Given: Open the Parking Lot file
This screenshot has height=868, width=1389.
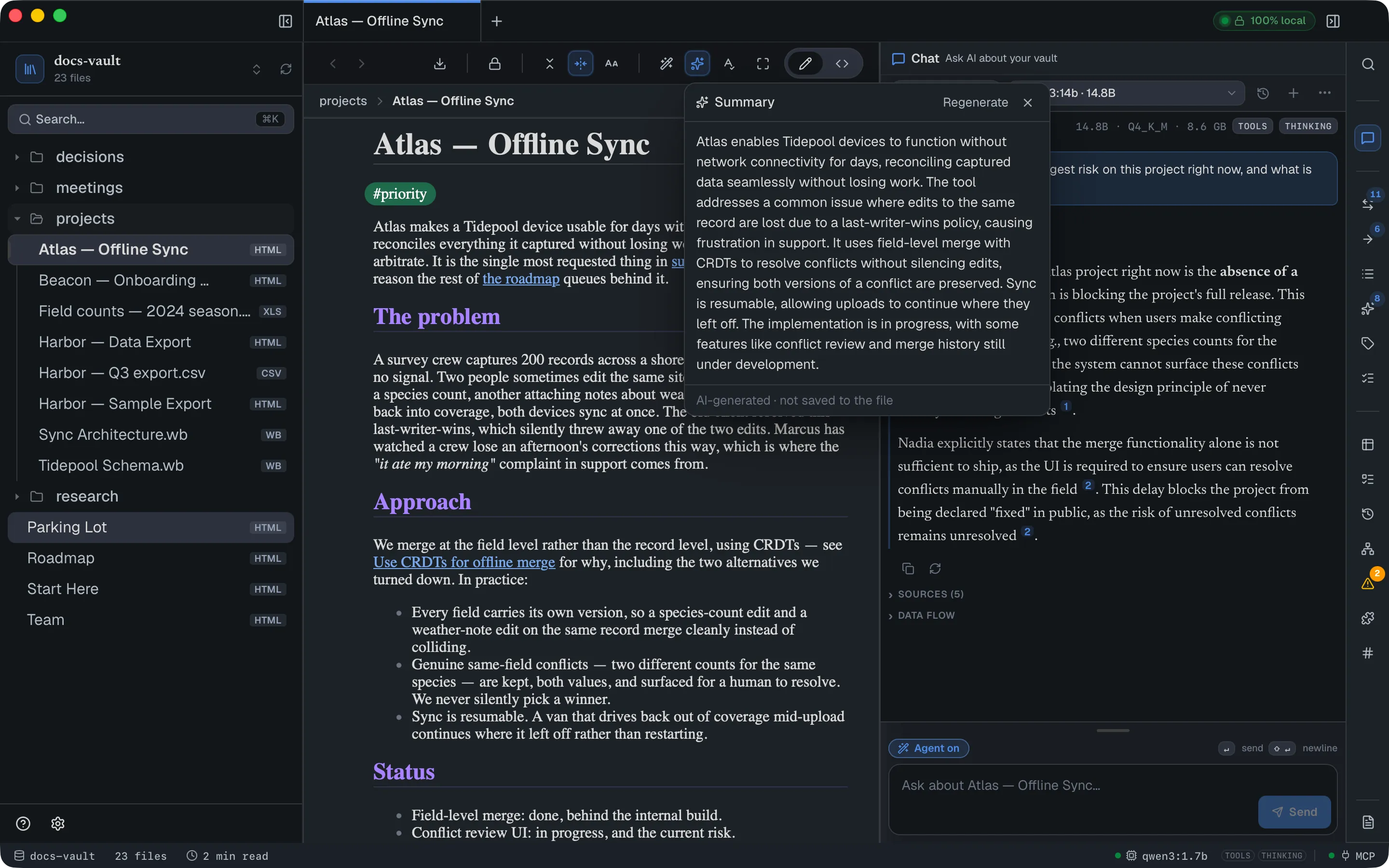Looking at the screenshot, I should click(x=151, y=527).
